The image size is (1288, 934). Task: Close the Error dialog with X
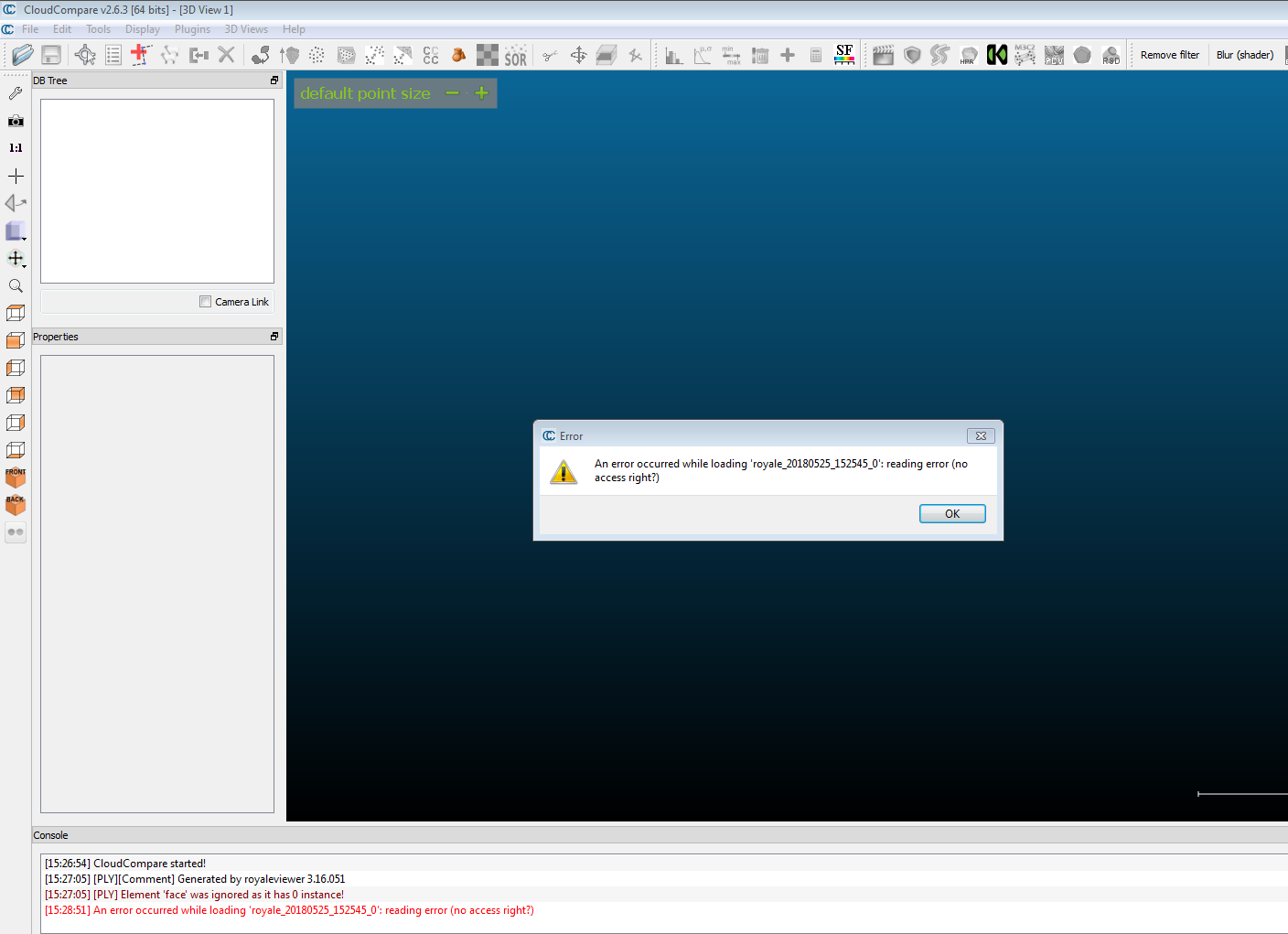pyautogui.click(x=981, y=436)
